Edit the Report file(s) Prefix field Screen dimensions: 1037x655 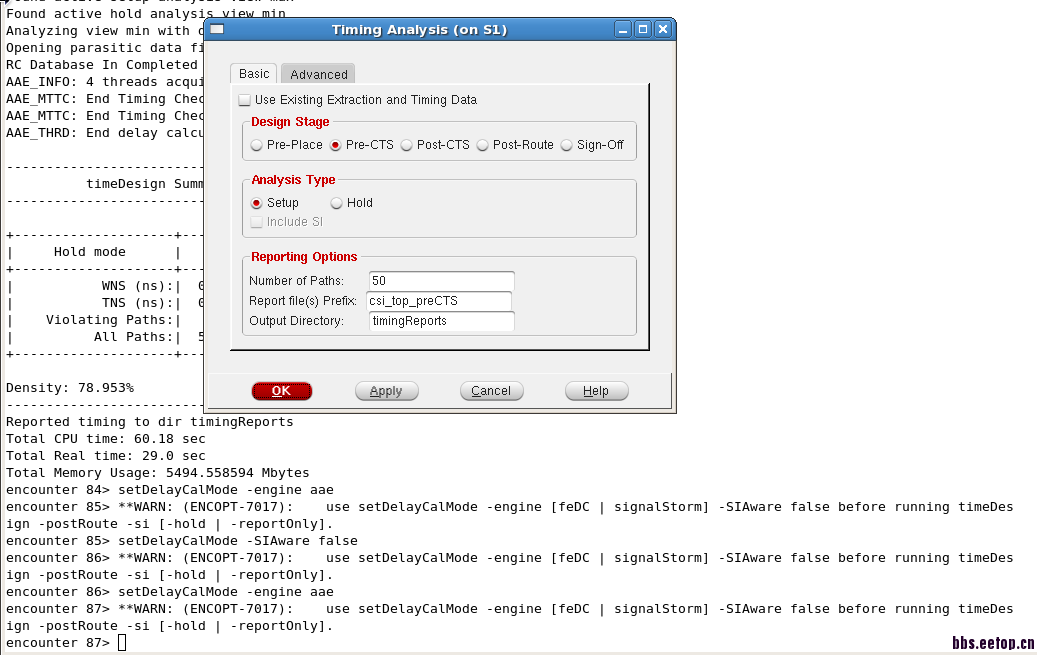pyautogui.click(x=439, y=301)
